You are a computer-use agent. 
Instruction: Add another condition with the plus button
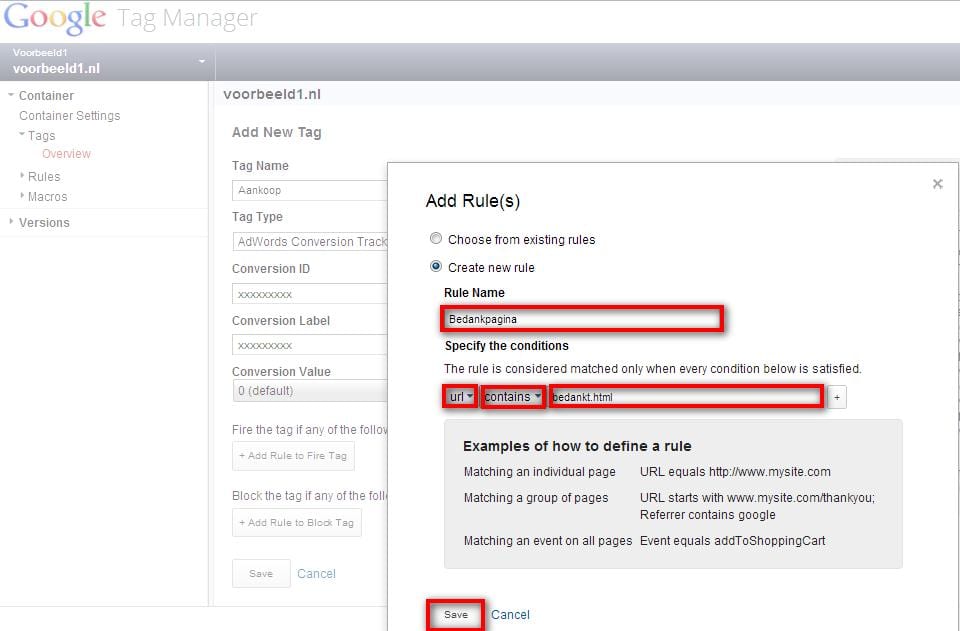(837, 397)
